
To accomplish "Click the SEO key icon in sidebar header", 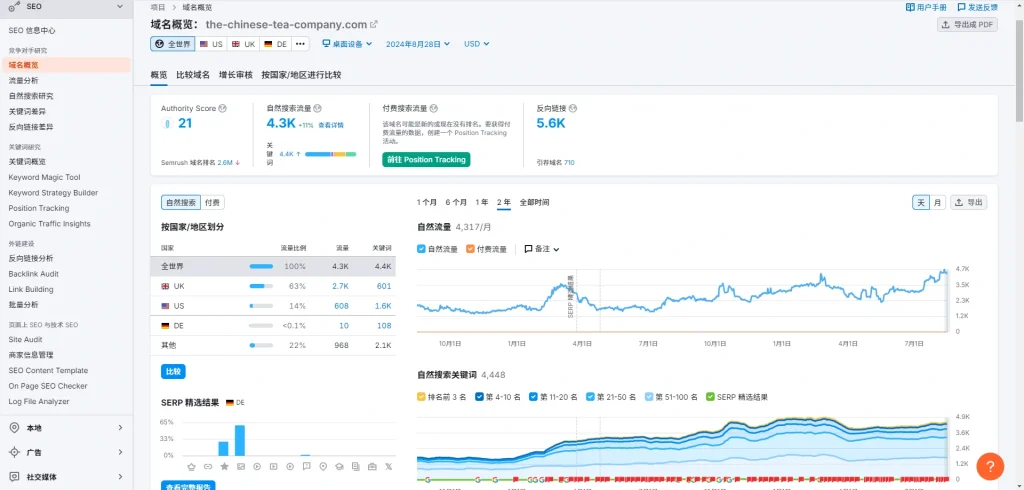I will click(x=14, y=6).
